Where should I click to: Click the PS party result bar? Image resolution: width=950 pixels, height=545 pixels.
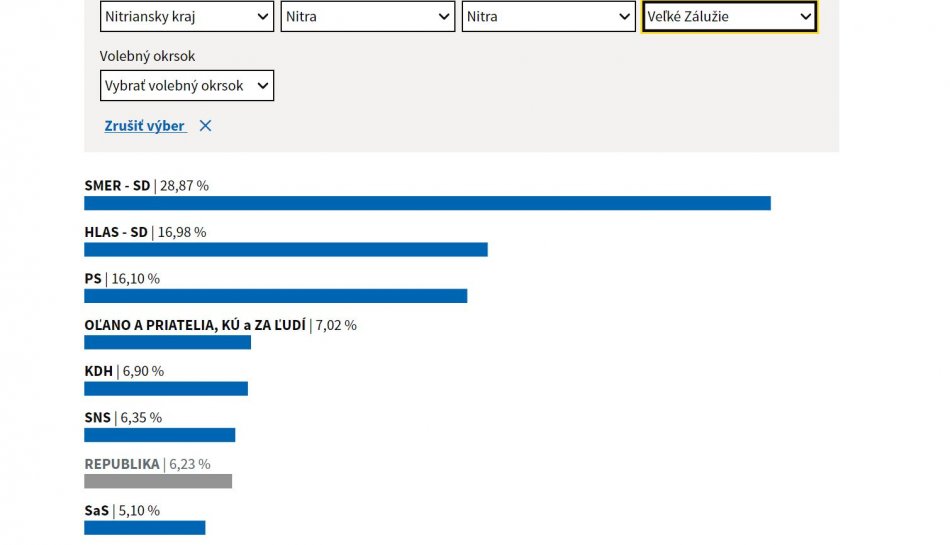tap(275, 296)
